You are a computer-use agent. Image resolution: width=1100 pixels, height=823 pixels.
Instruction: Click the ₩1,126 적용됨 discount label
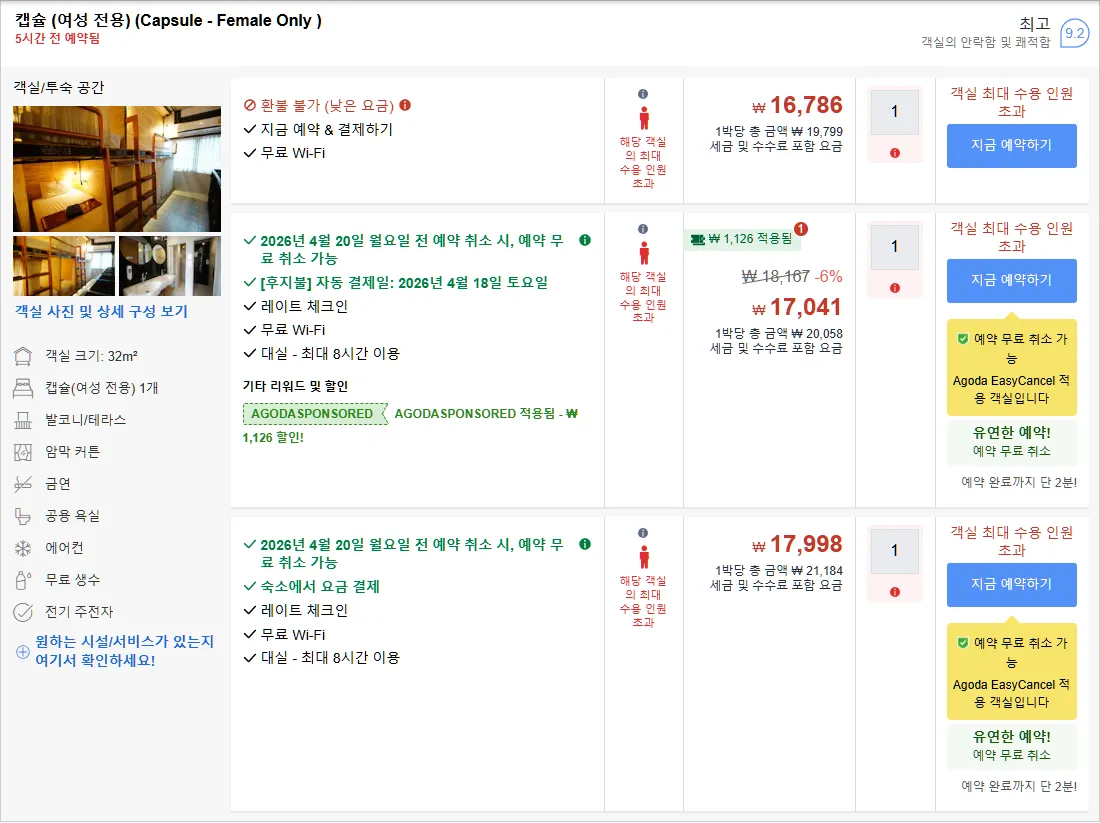pos(742,239)
